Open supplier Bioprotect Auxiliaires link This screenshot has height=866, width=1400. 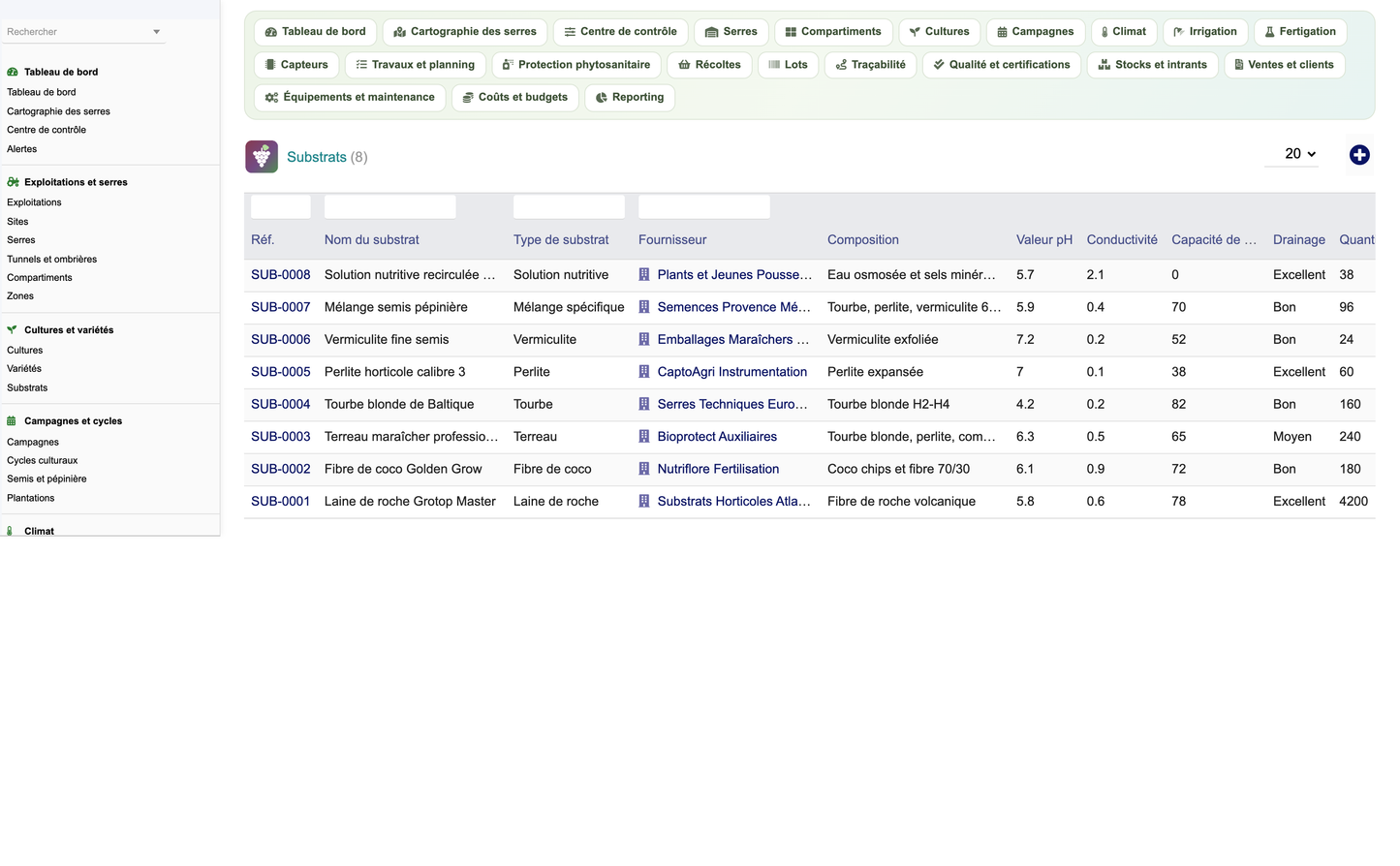[717, 437]
